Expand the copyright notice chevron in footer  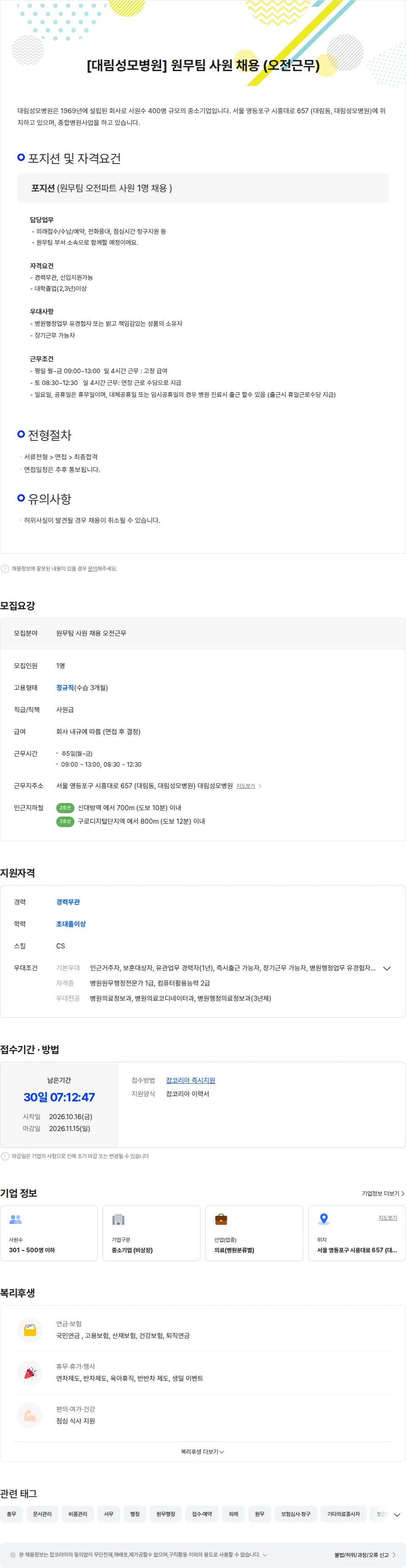[x=265, y=1554]
